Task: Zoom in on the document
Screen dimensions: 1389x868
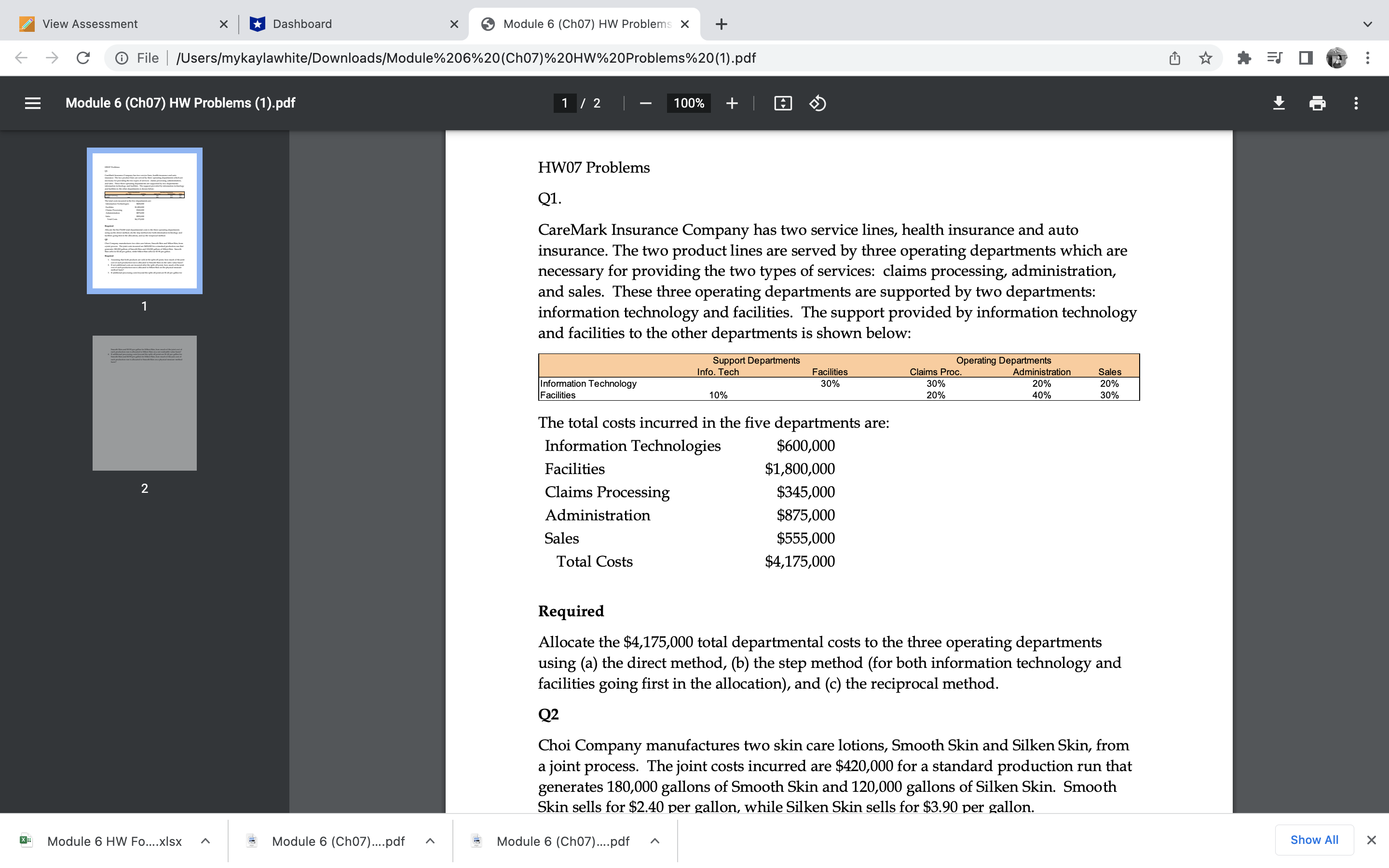Action: (733, 103)
